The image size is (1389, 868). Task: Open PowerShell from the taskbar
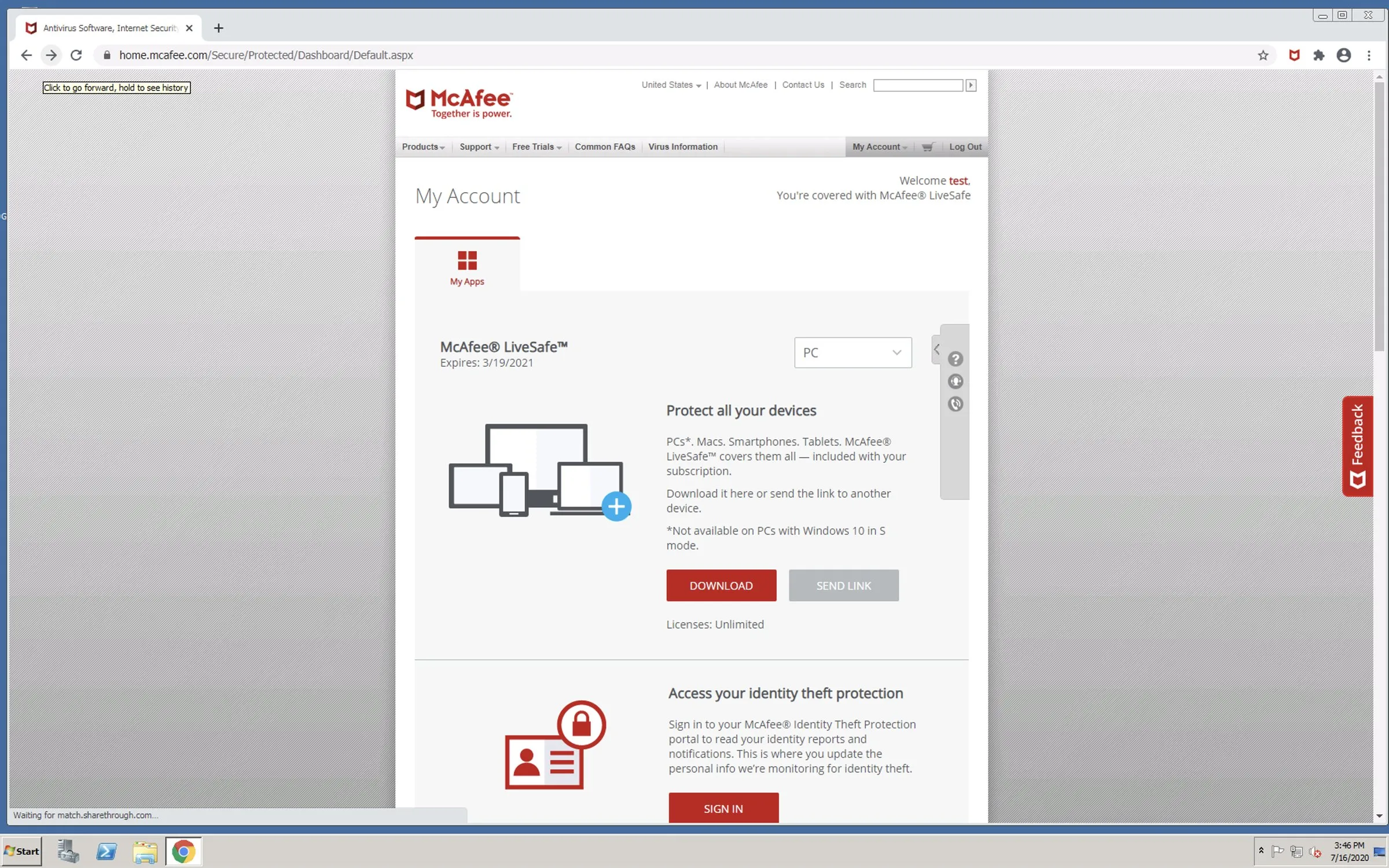coord(106,852)
